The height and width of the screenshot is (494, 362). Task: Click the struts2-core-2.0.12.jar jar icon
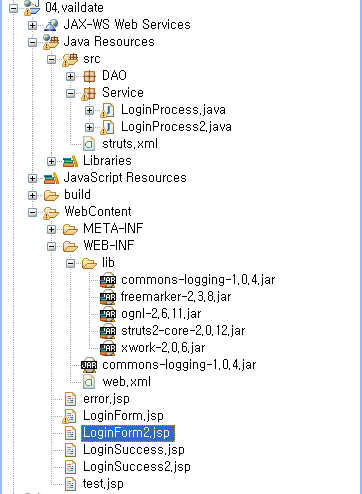pos(108,331)
